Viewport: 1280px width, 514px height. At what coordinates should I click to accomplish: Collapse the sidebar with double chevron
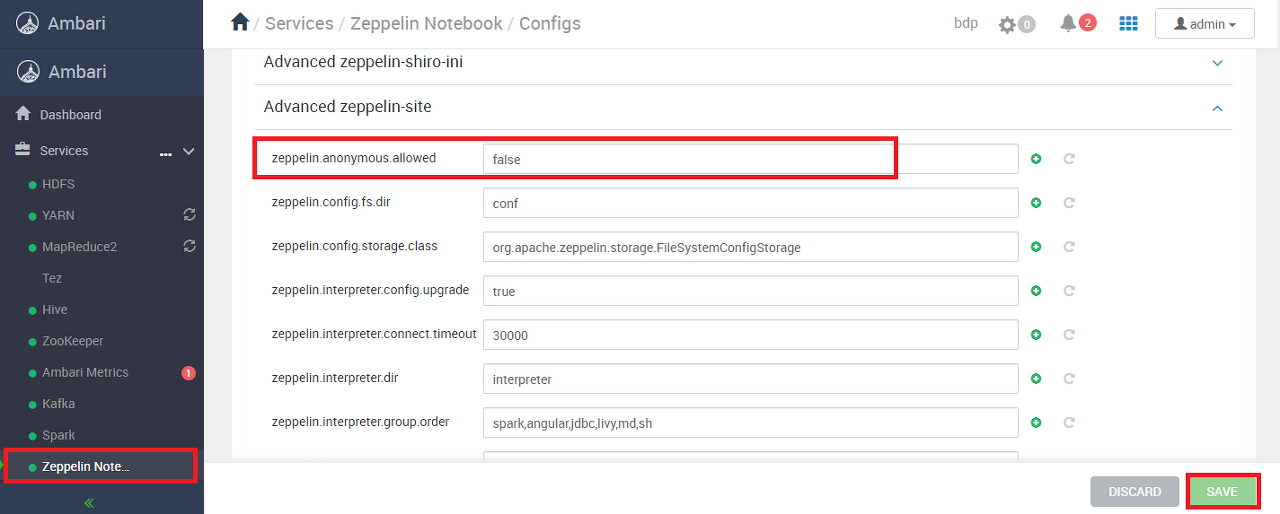point(89,503)
